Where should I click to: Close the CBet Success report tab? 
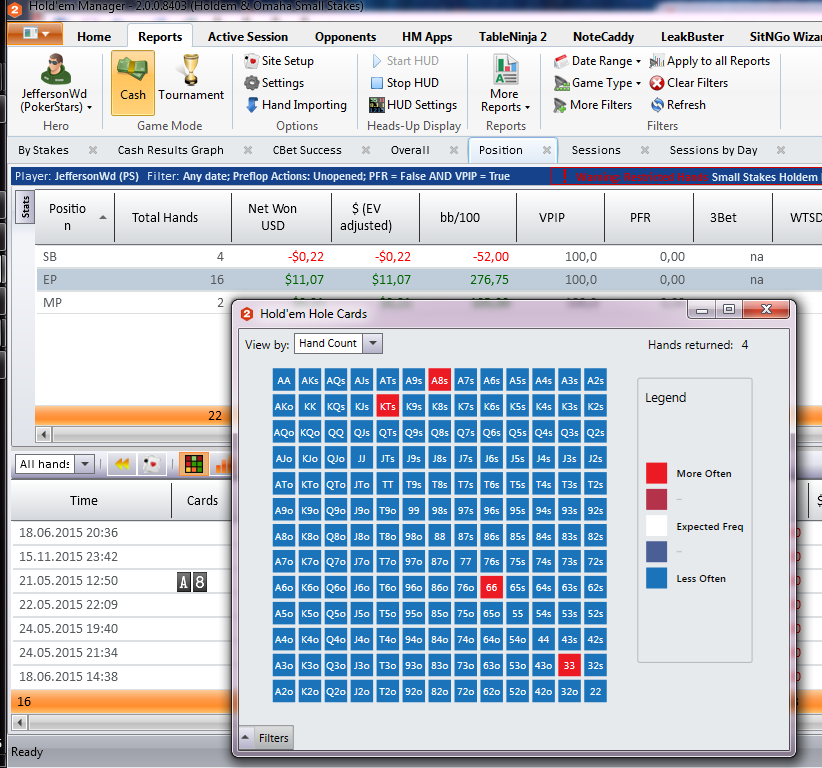point(366,150)
